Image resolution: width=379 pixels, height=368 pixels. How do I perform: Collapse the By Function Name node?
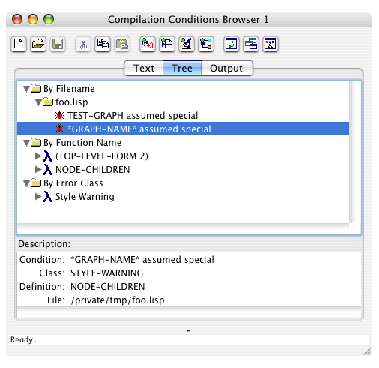[26, 143]
